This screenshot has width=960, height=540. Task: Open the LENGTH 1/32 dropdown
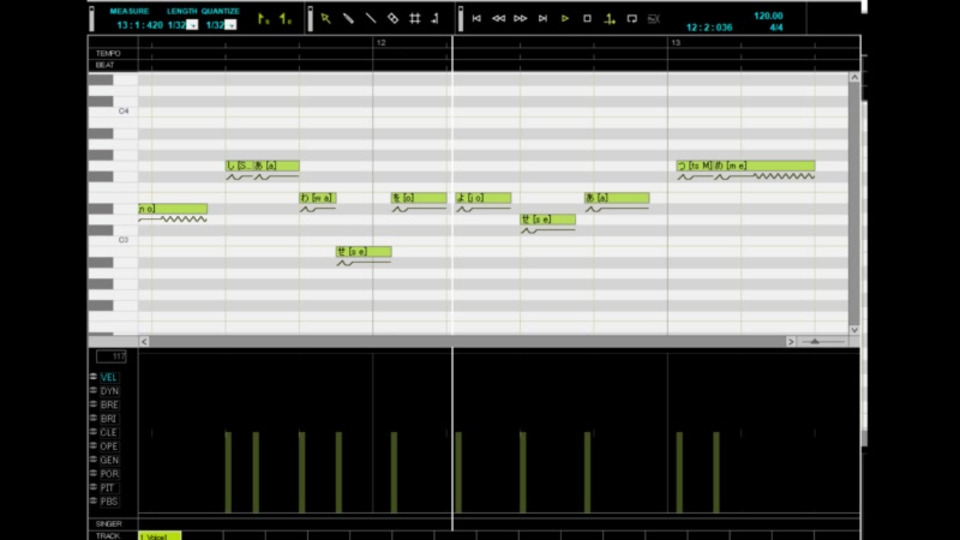[192, 25]
